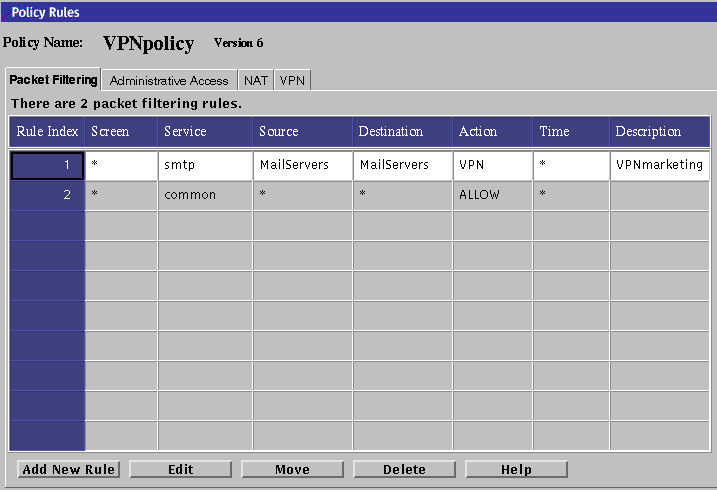717x490 pixels.
Task: Switch to the Packet Filtering tab
Action: pyautogui.click(x=53, y=80)
